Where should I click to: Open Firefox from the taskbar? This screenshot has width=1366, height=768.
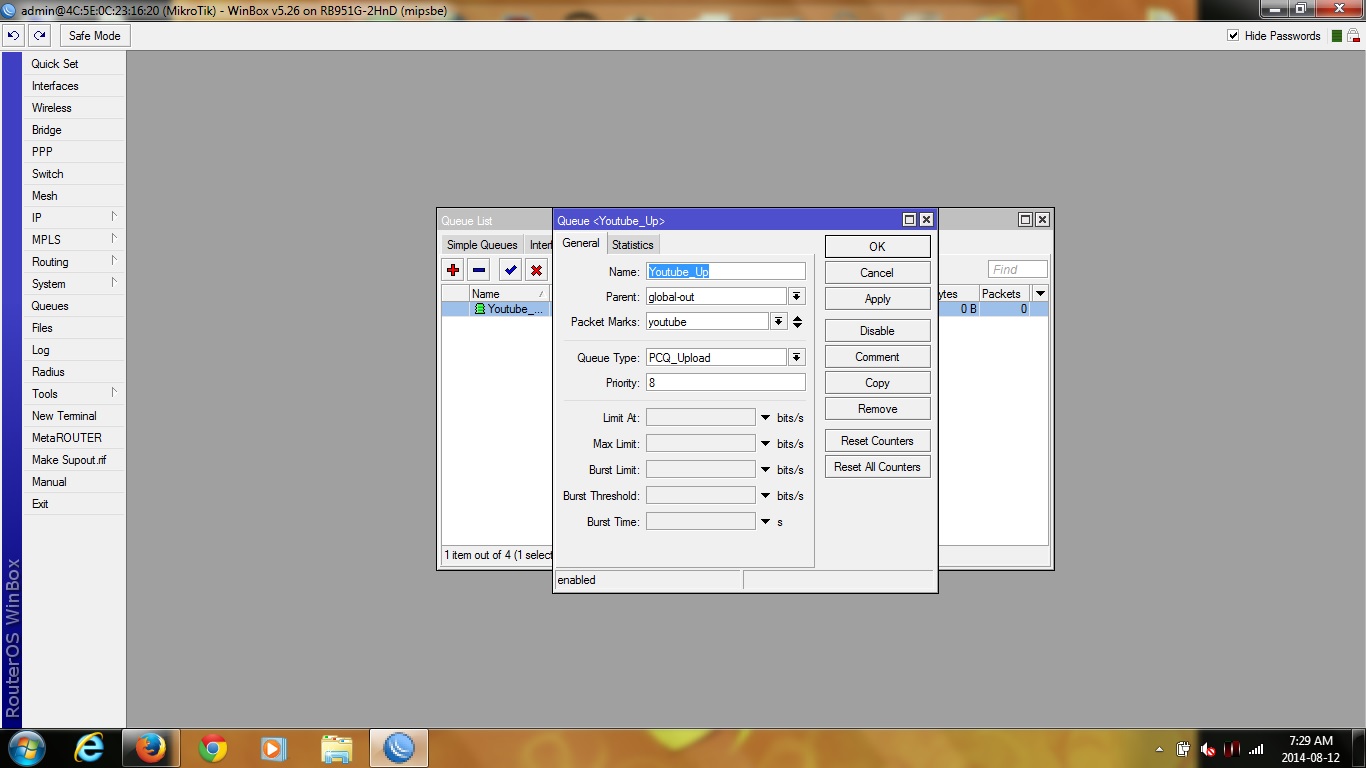click(151, 748)
